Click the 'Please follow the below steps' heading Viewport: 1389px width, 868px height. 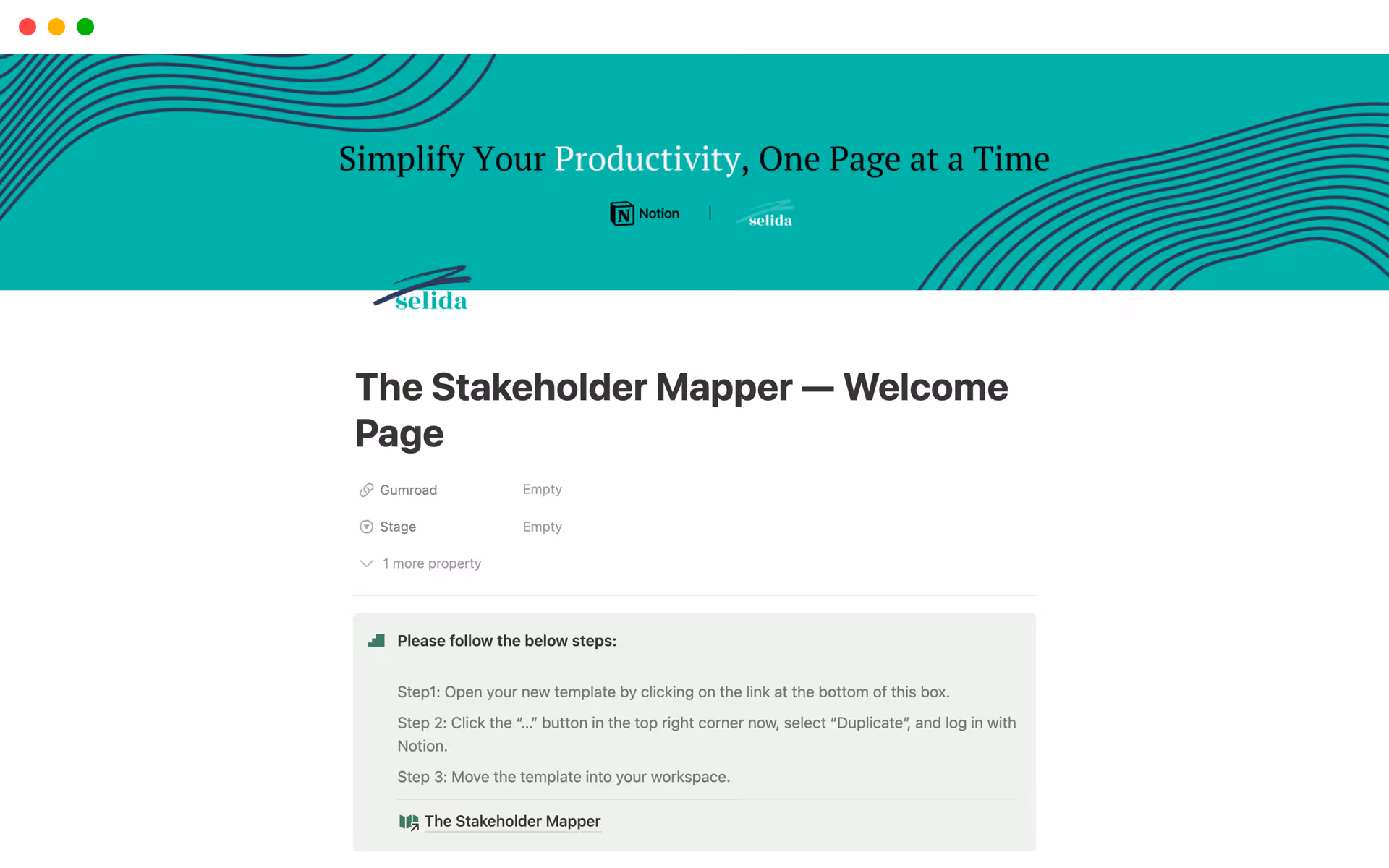tap(506, 641)
